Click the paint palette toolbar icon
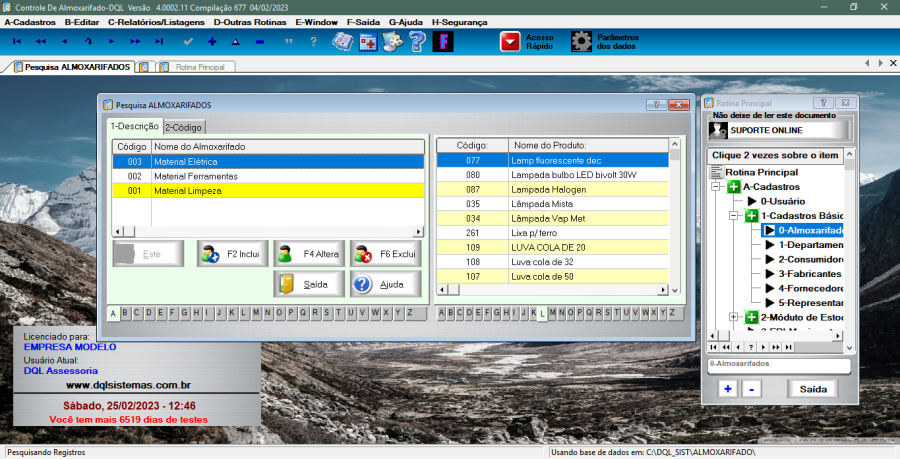Screen dimensions: 900x459 click(393, 41)
